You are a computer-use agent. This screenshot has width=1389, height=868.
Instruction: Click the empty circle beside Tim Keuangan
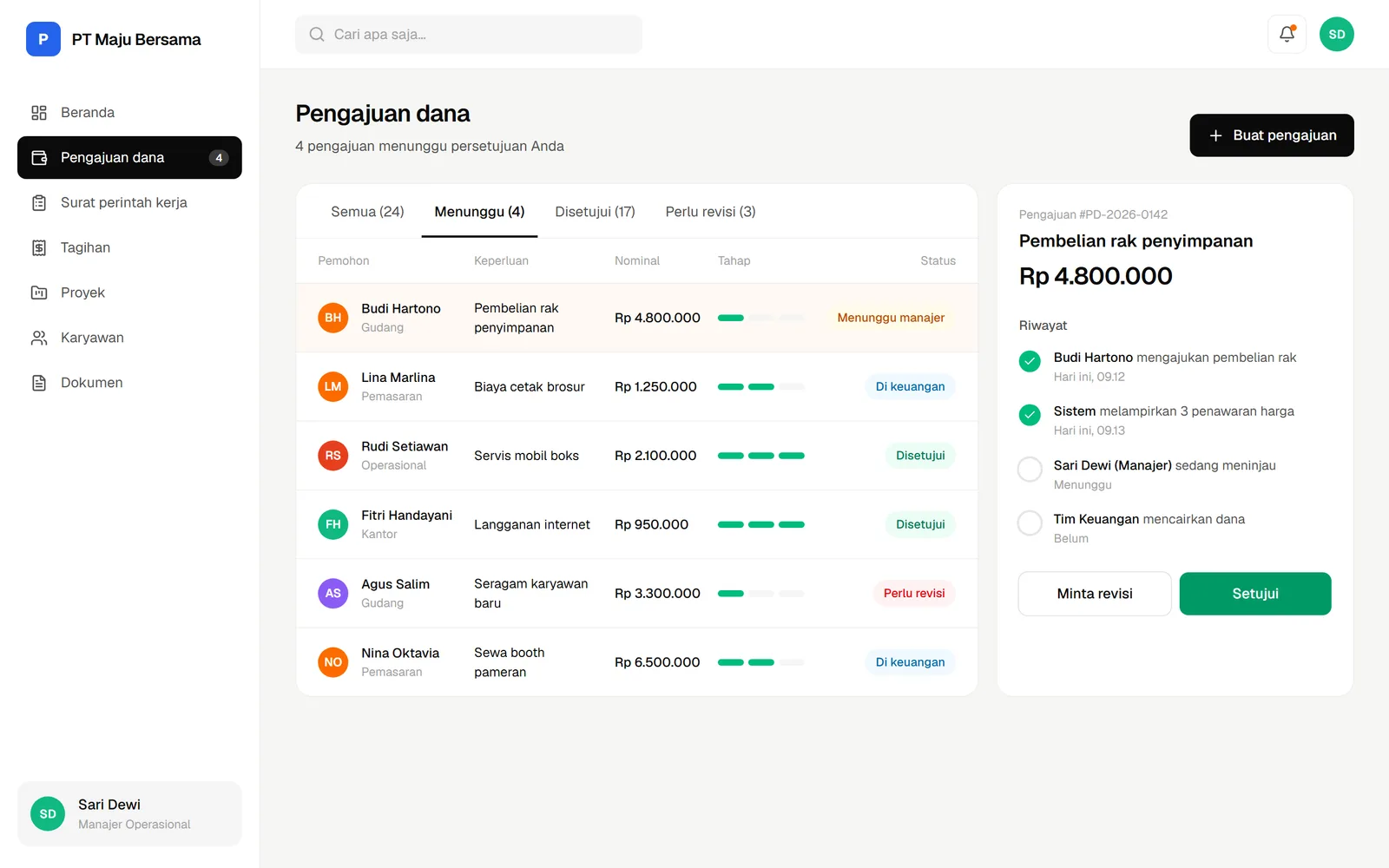tap(1030, 523)
